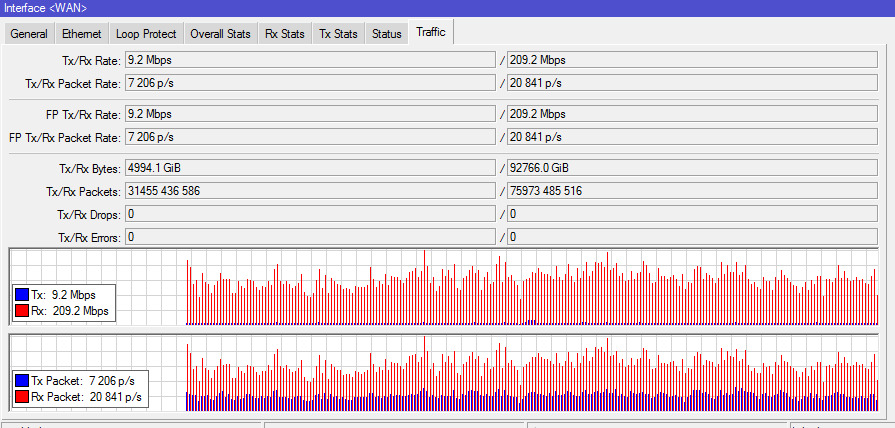The height and width of the screenshot is (428, 895).
Task: Click the Rx Packet Rate field showing 20 841 p/s
Action: tap(699, 83)
